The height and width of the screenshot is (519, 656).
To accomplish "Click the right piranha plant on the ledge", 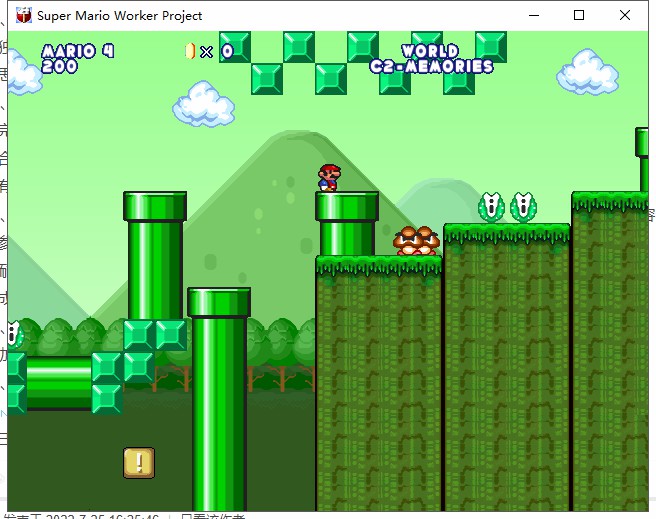I will pyautogui.click(x=523, y=207).
